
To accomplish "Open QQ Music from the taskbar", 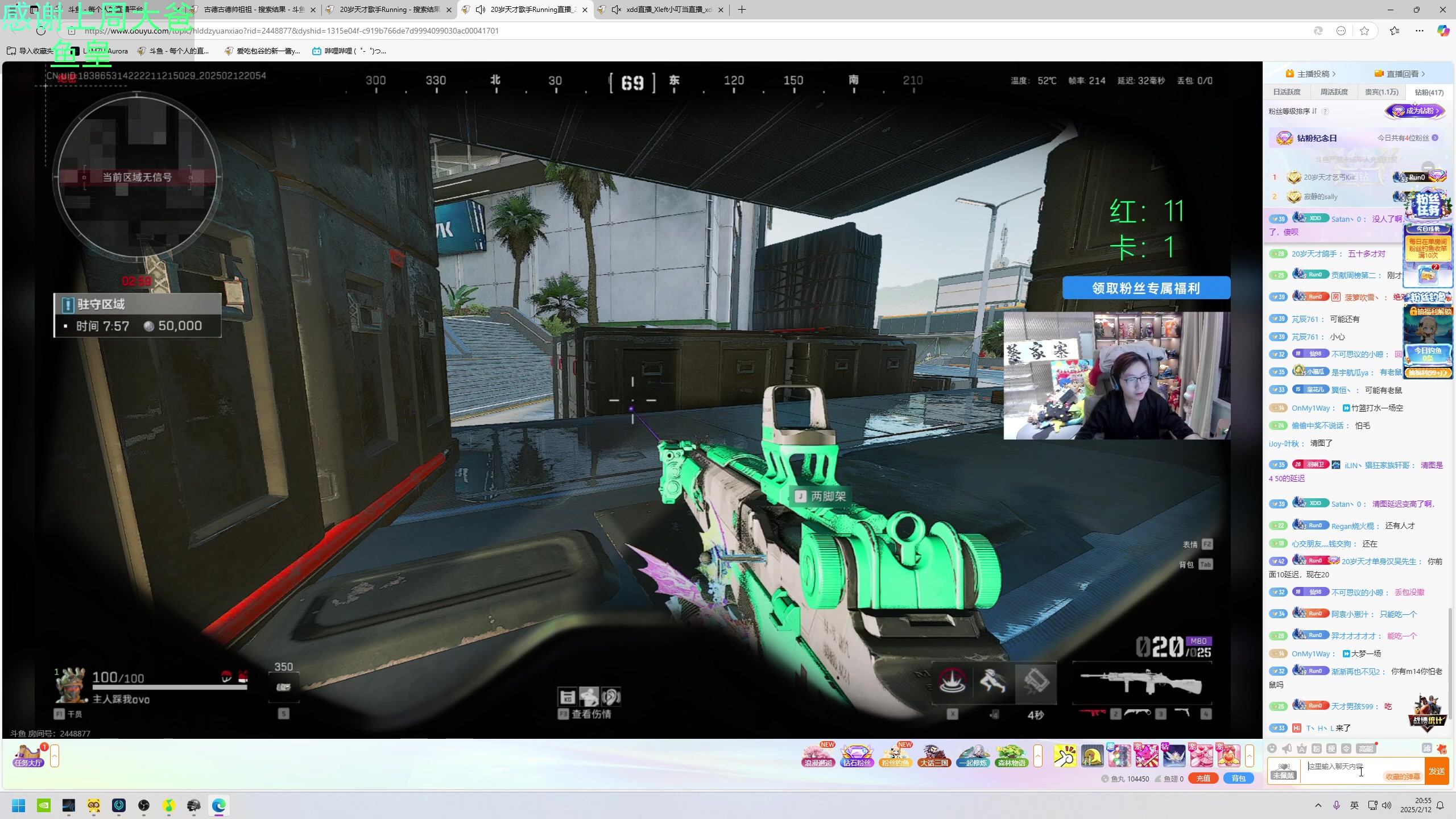I will [169, 805].
